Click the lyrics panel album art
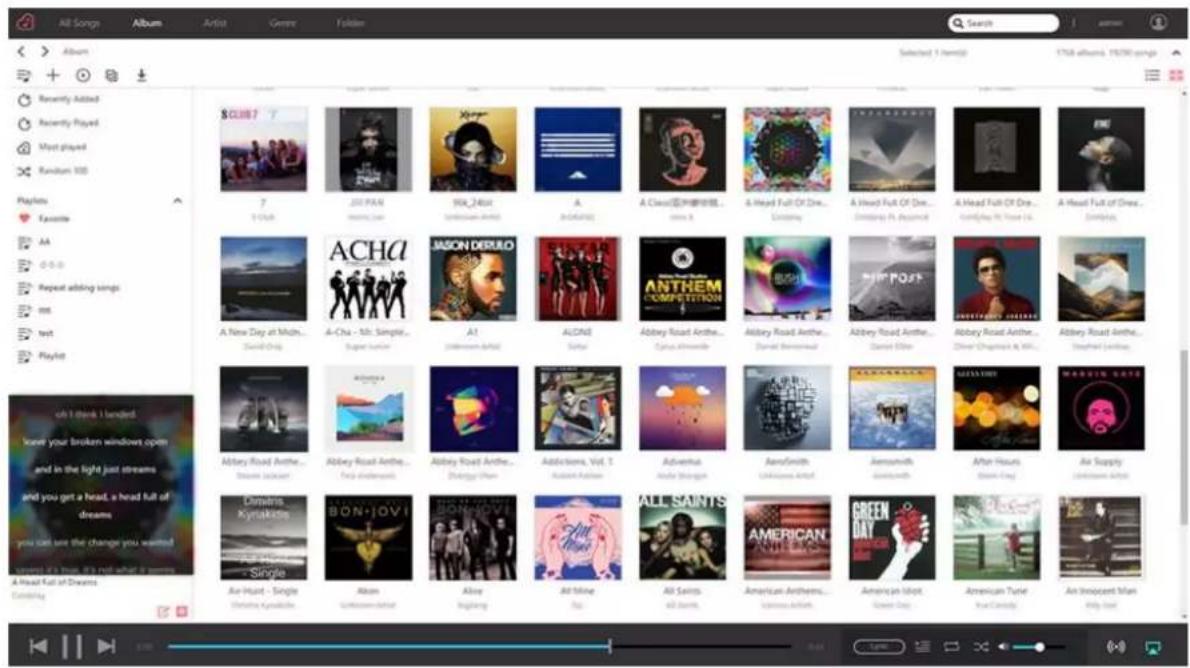Image resolution: width=1190 pixels, height=668 pixels. (101, 484)
